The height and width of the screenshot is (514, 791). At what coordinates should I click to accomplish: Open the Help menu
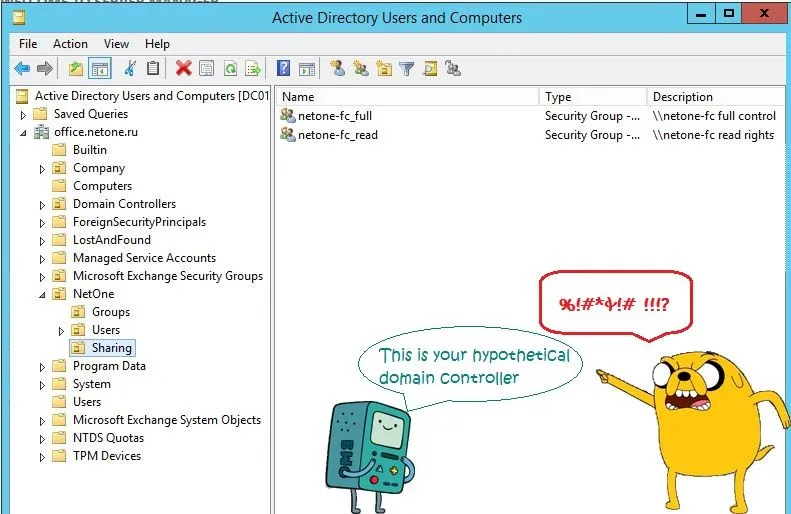[157, 44]
